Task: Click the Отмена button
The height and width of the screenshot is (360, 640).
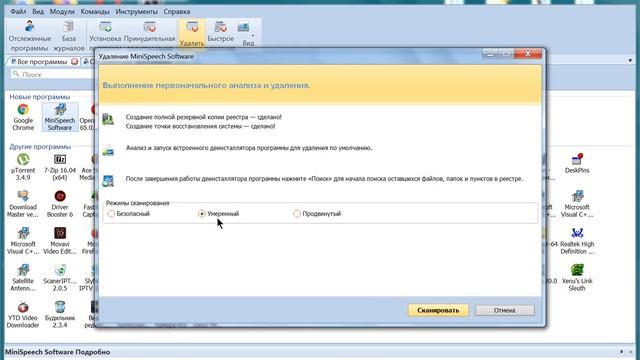Action: point(504,310)
